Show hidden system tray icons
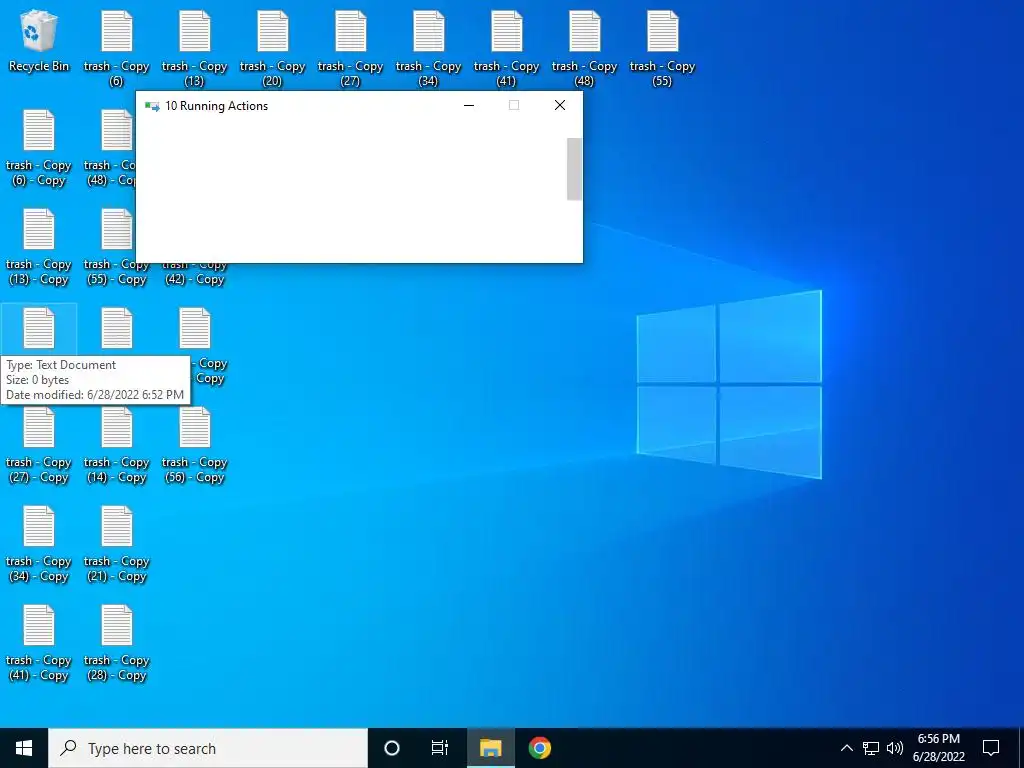The height and width of the screenshot is (768, 1024). click(846, 748)
